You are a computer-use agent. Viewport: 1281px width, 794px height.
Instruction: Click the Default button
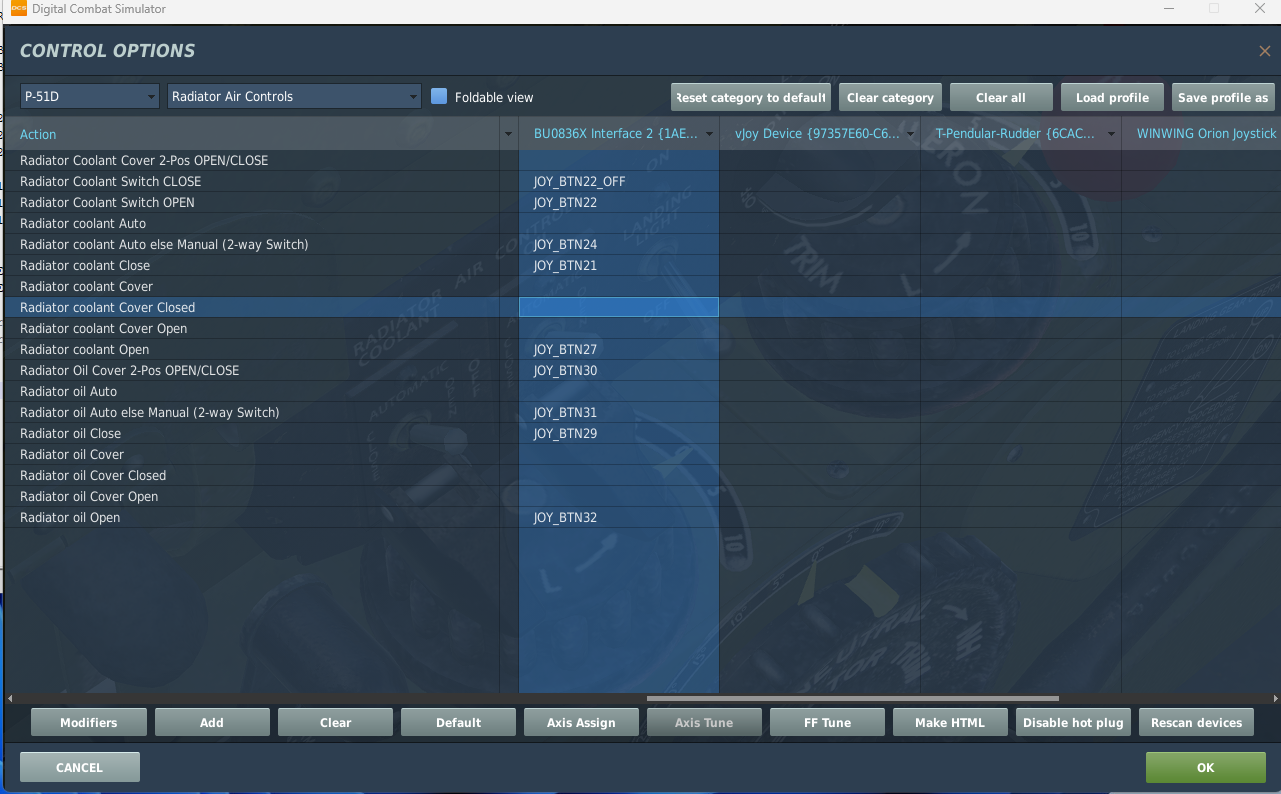pos(458,722)
